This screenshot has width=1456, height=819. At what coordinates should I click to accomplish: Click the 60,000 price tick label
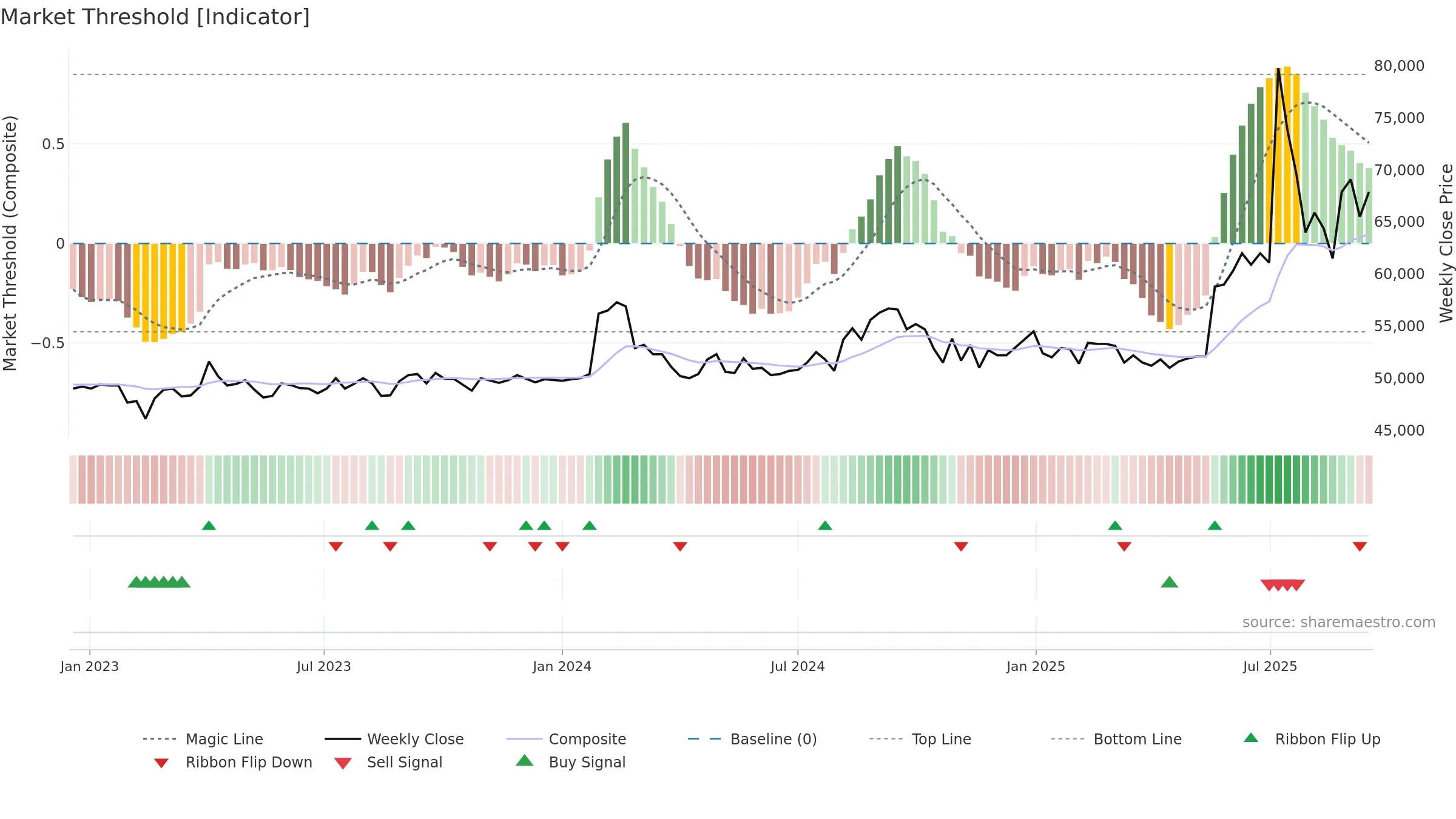(1399, 274)
